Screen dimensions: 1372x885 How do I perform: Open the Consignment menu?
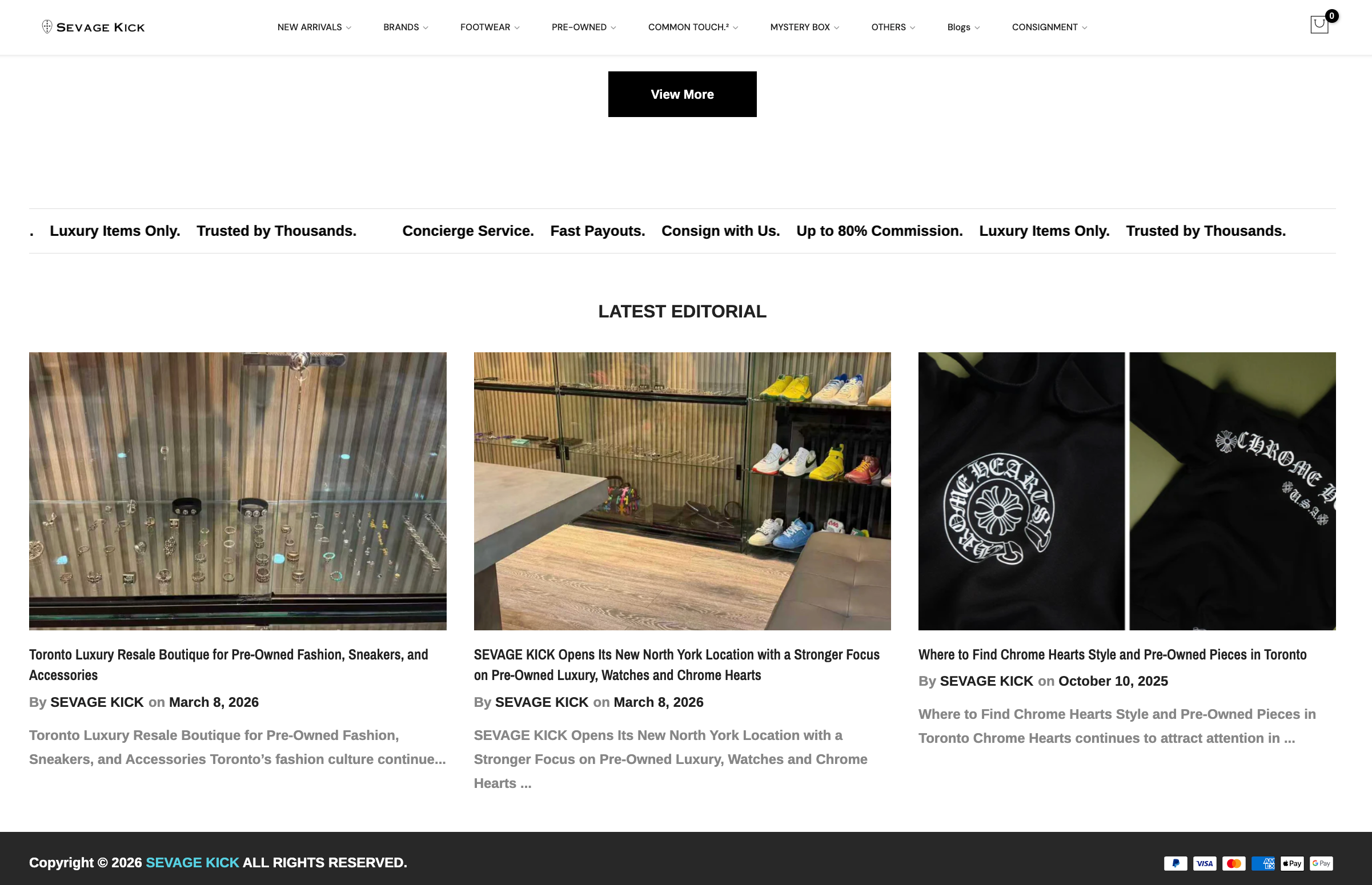(1049, 27)
